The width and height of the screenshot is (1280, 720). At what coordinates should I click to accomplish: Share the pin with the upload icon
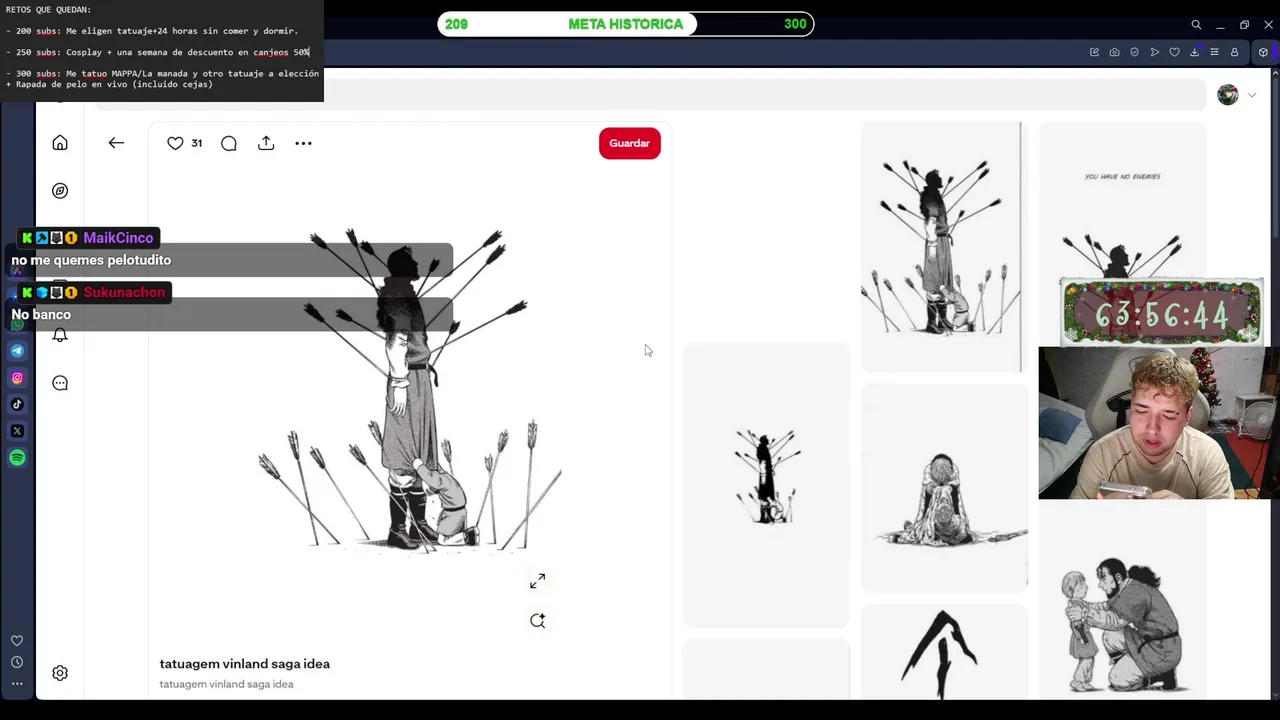pos(266,143)
